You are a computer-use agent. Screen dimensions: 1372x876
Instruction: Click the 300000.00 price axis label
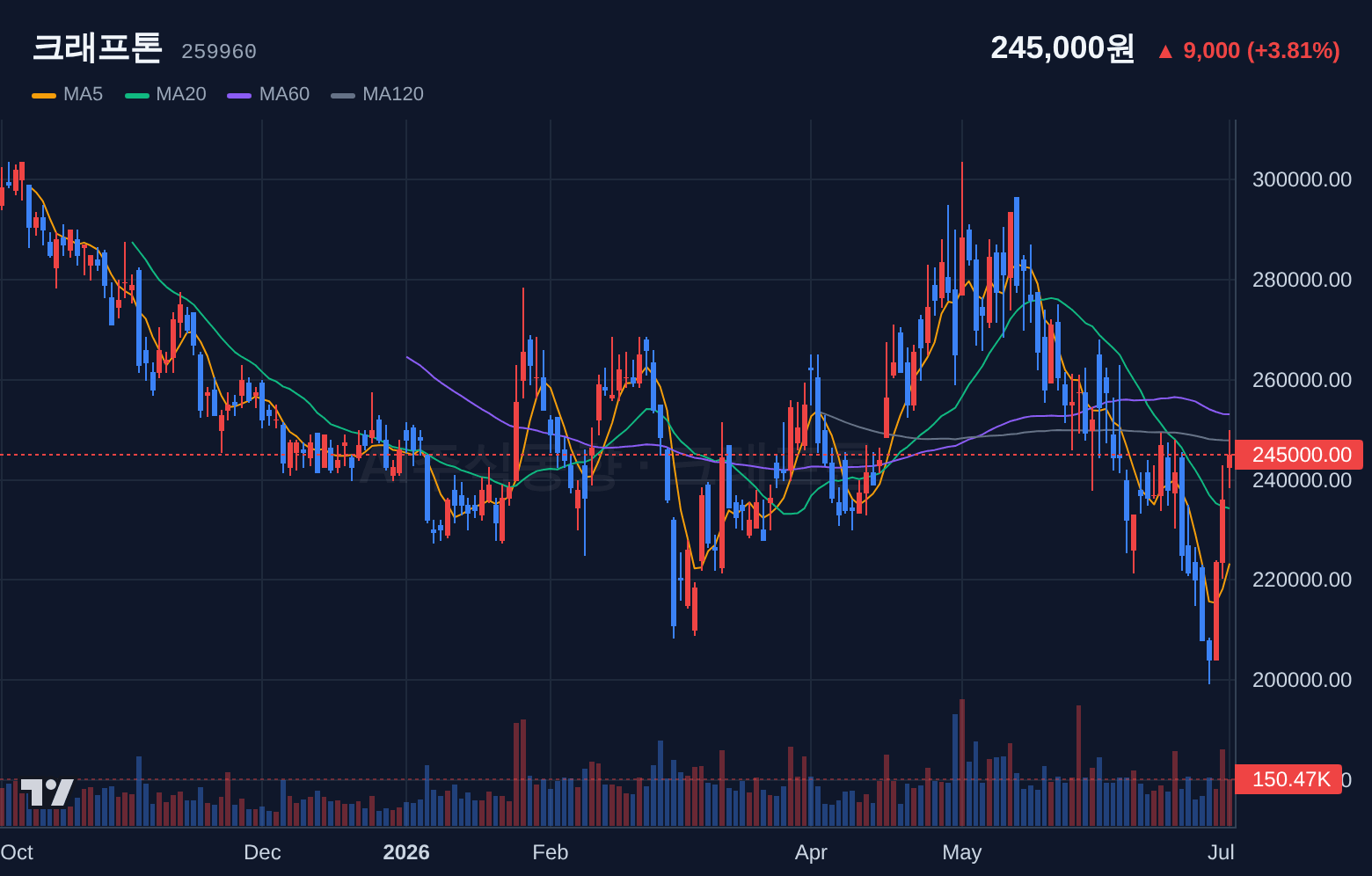(x=1302, y=179)
